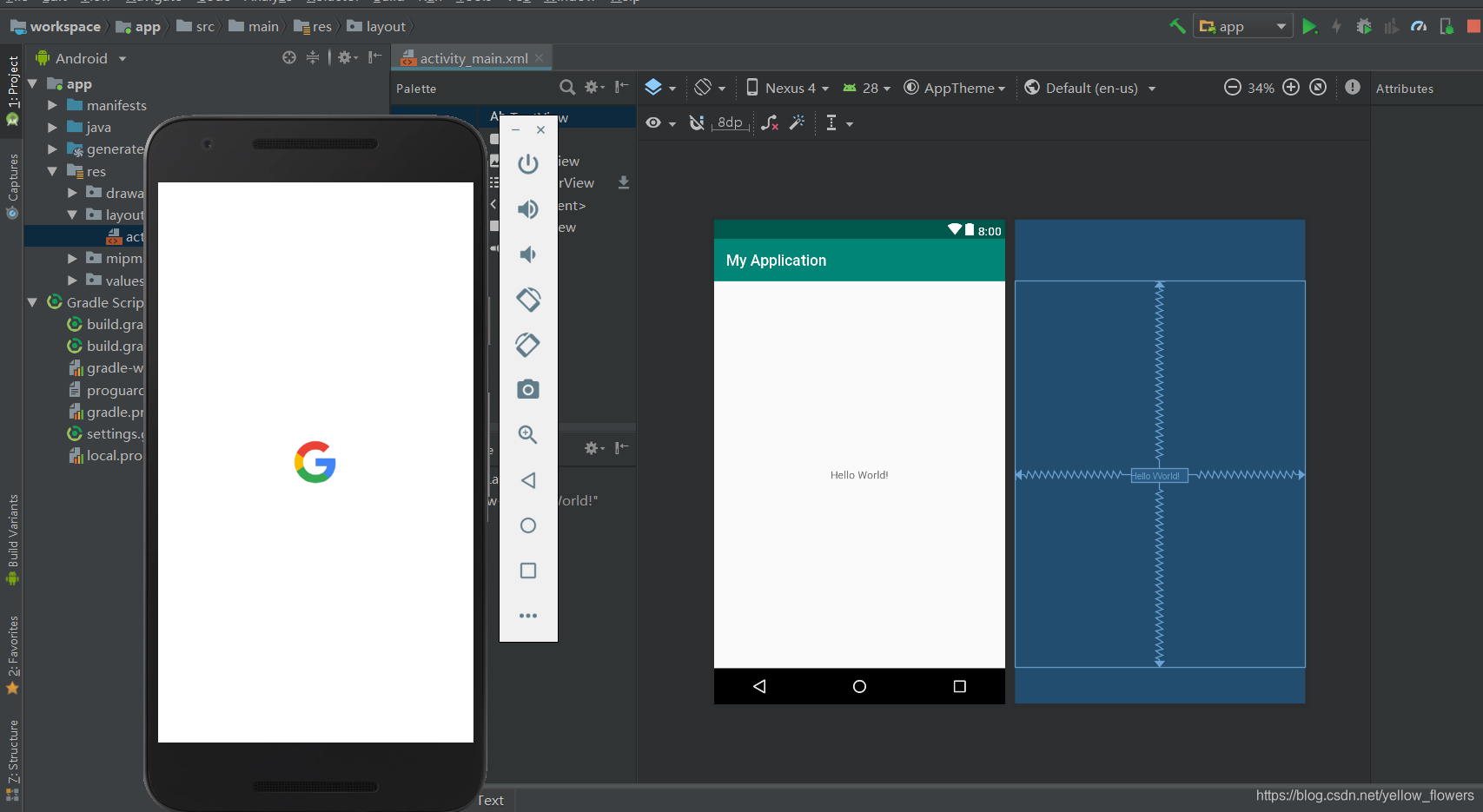This screenshot has width=1483, height=812.
Task: Open the Palette settings gear
Action: [594, 87]
